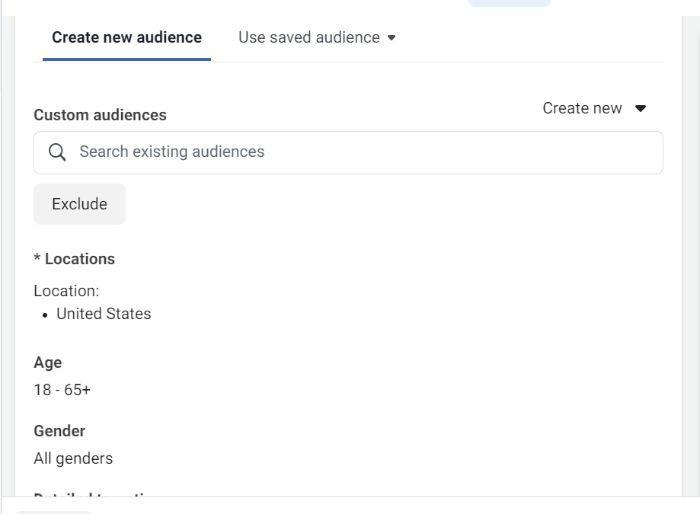
Task: Select the Age section heading
Action: (x=48, y=363)
